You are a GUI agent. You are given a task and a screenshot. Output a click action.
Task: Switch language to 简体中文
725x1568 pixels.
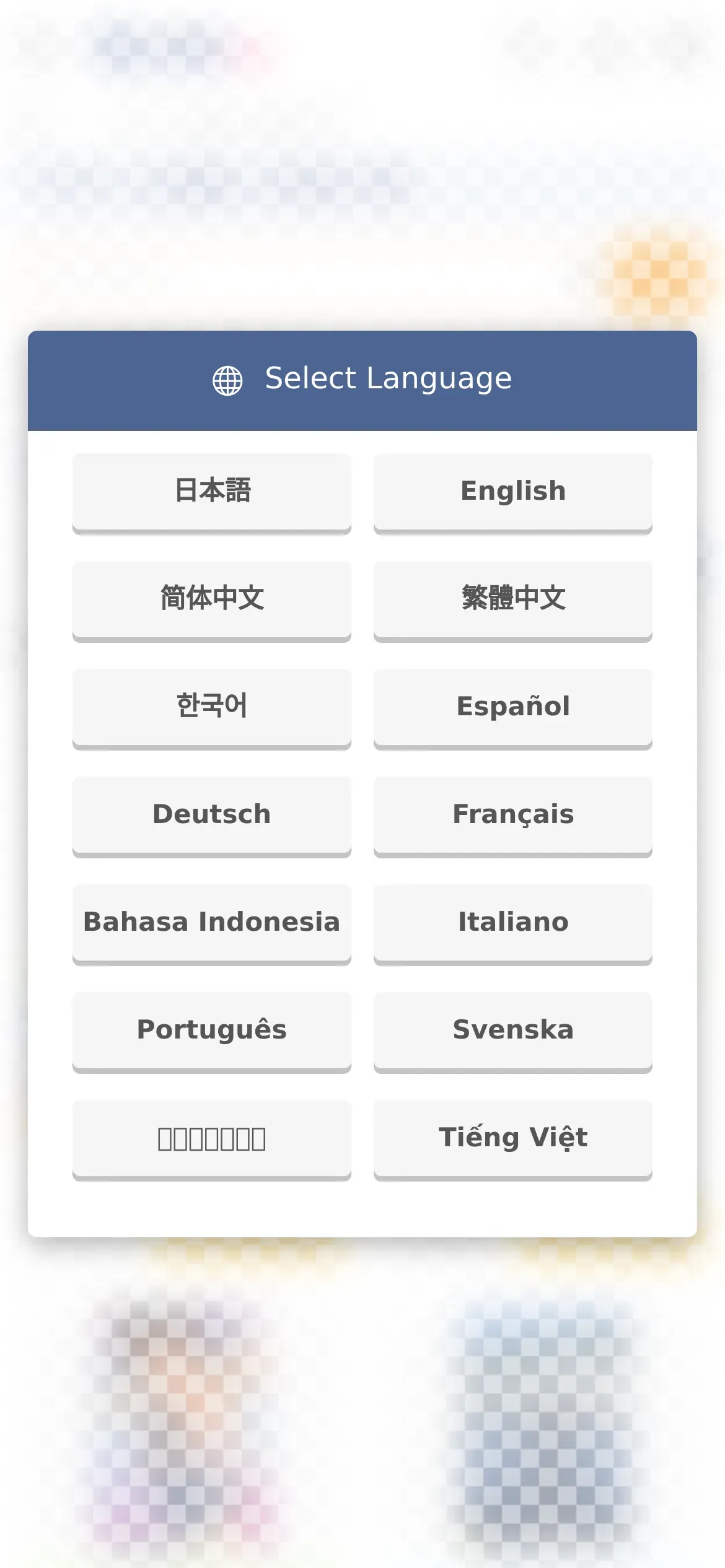click(x=212, y=599)
